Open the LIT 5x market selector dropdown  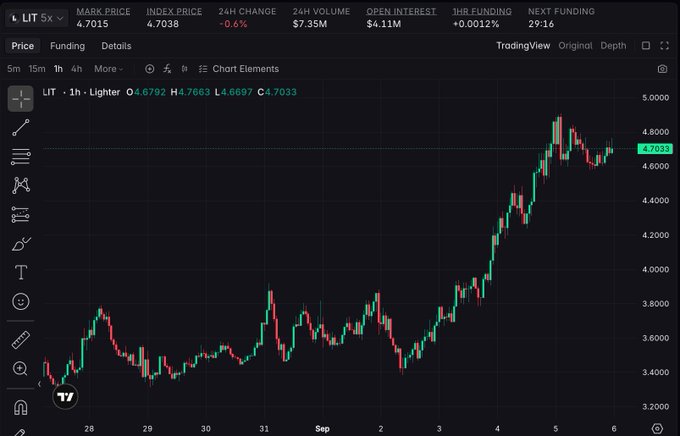[36, 18]
